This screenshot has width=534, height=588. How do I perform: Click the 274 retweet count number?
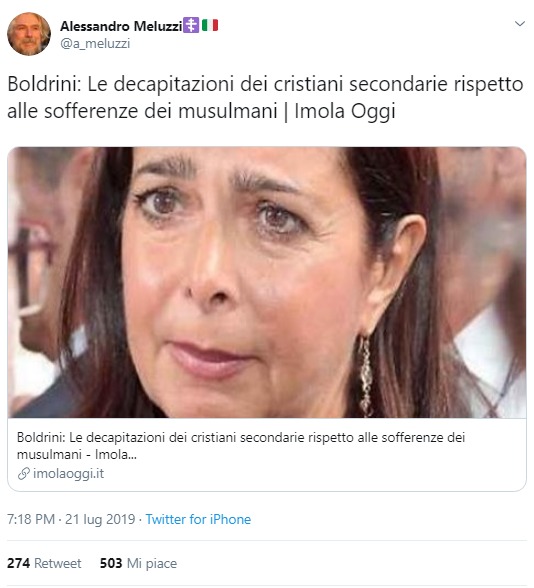point(18,563)
